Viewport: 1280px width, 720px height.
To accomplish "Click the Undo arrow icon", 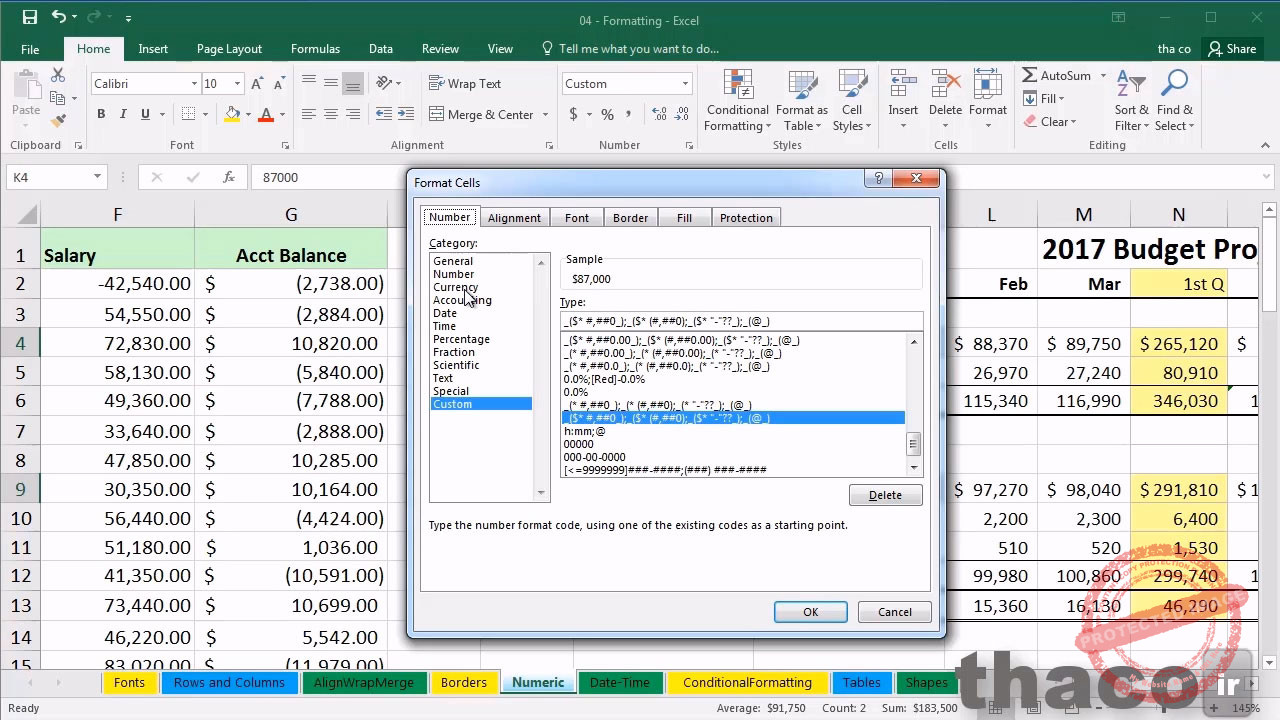I will tap(59, 18).
